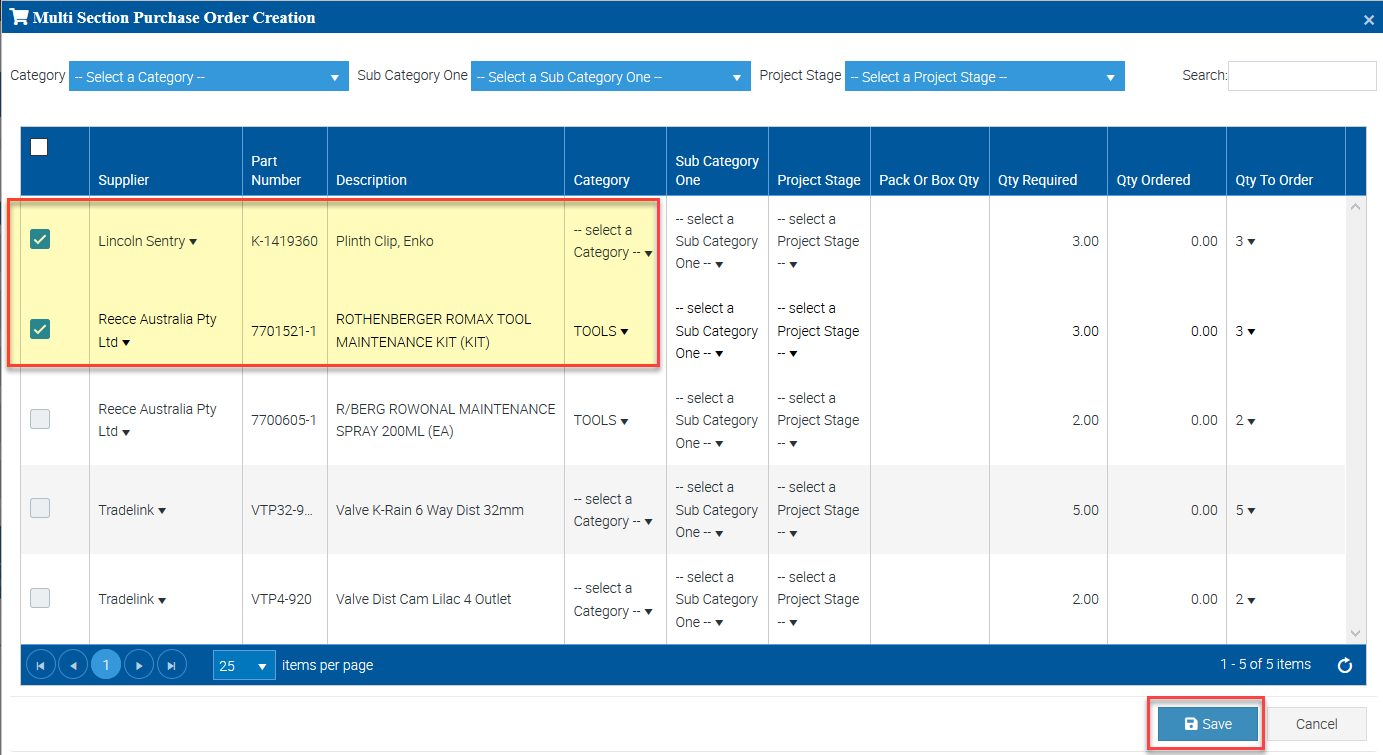Check the Valve K-Rain 6 Way row
The width and height of the screenshot is (1383, 755).
(40, 508)
